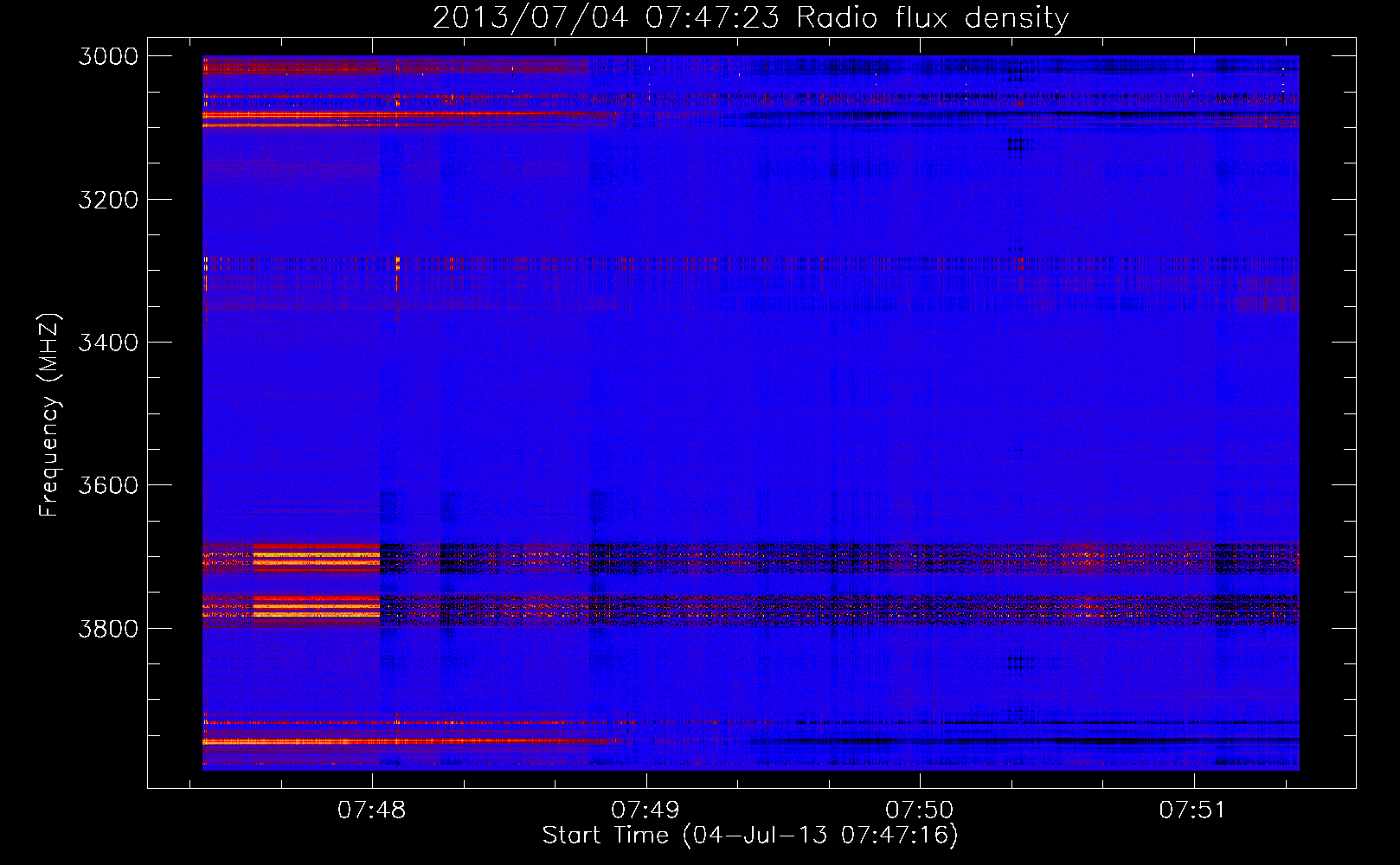Click the 07:49 time axis label
The height and width of the screenshot is (865, 1400).
pyautogui.click(x=645, y=811)
